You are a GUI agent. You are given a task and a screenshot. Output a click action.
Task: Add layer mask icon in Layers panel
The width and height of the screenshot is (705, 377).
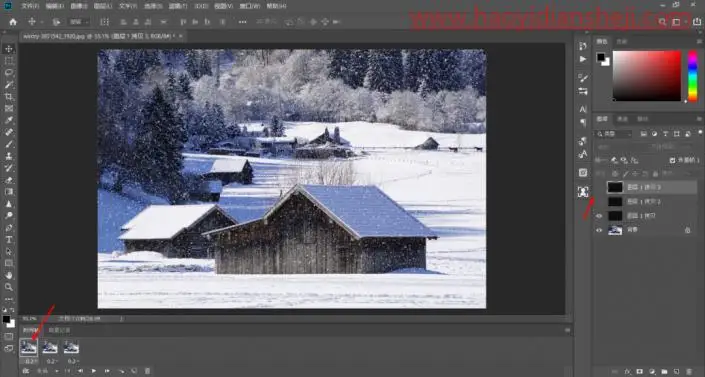coord(639,372)
